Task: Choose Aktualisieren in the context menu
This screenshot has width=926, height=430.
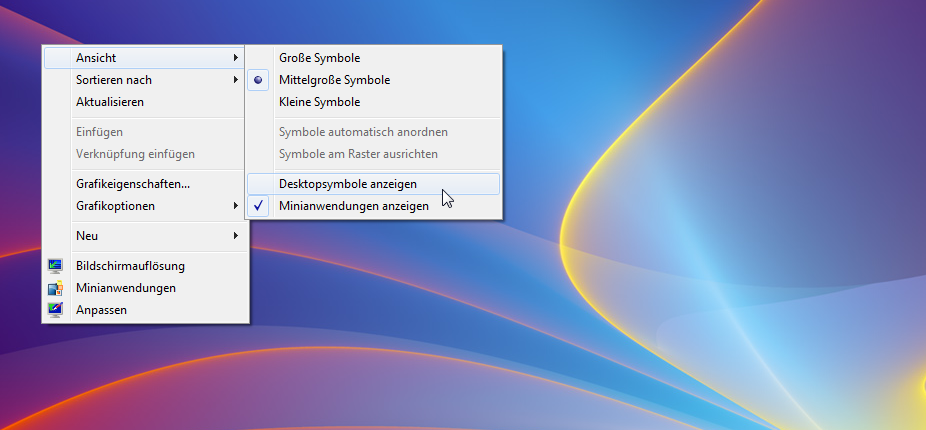Action: pyautogui.click(x=145, y=102)
